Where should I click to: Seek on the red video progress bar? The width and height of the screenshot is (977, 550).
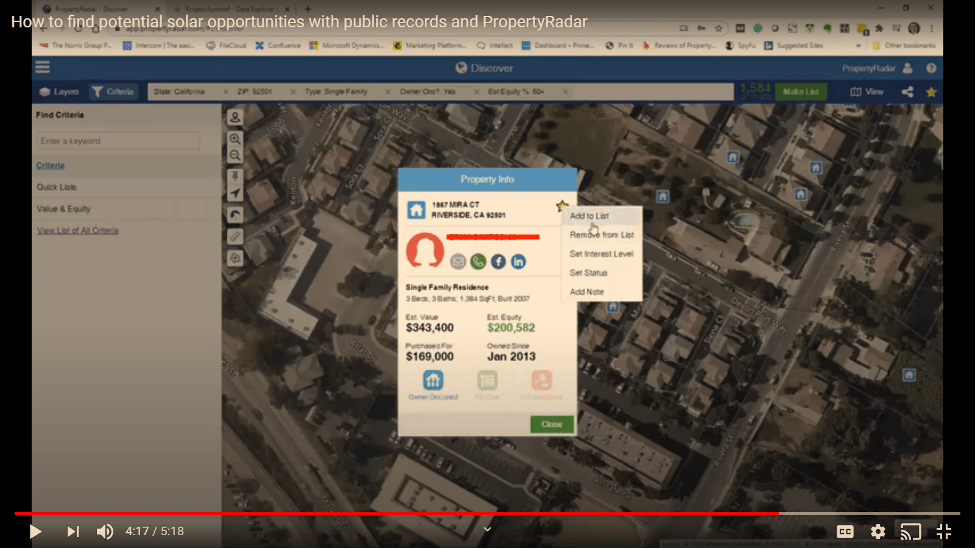pyautogui.click(x=487, y=513)
